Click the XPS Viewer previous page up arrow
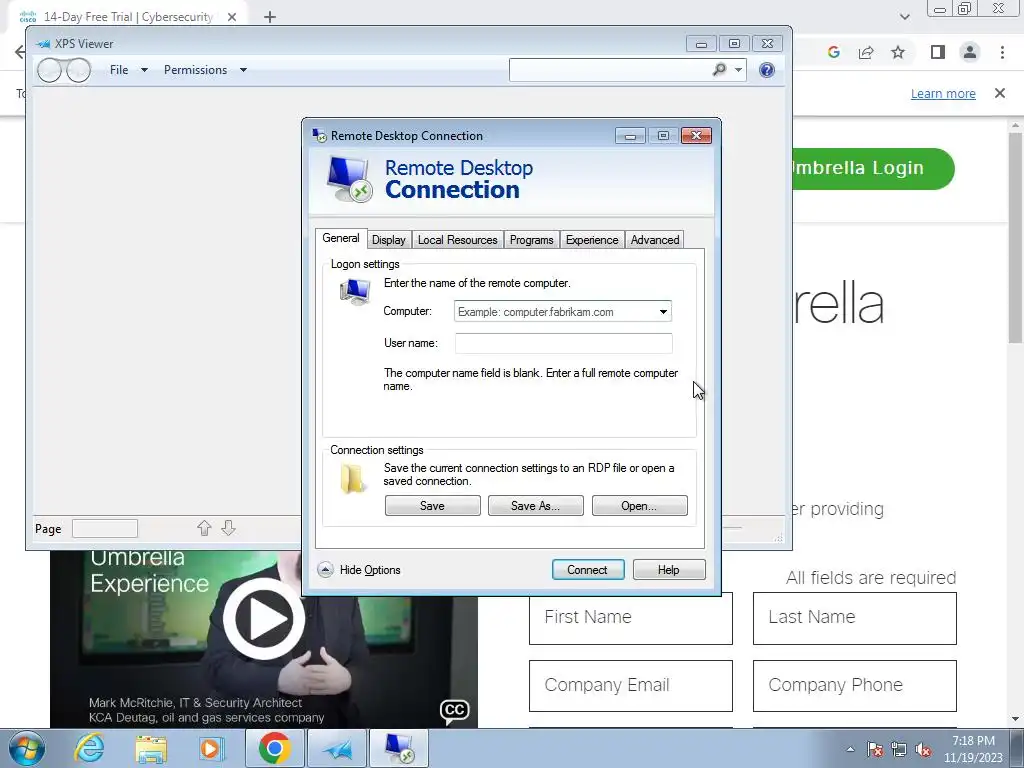This screenshot has height=768, width=1024. pos(204,528)
